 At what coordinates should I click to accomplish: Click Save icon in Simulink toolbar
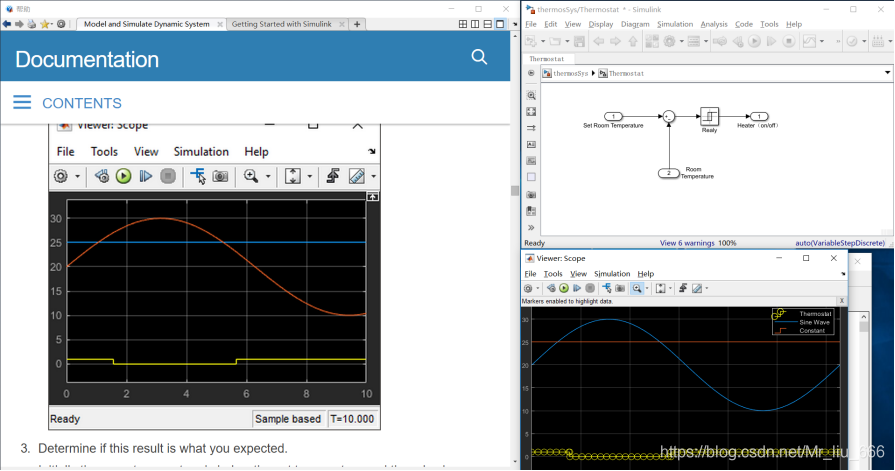pos(579,41)
